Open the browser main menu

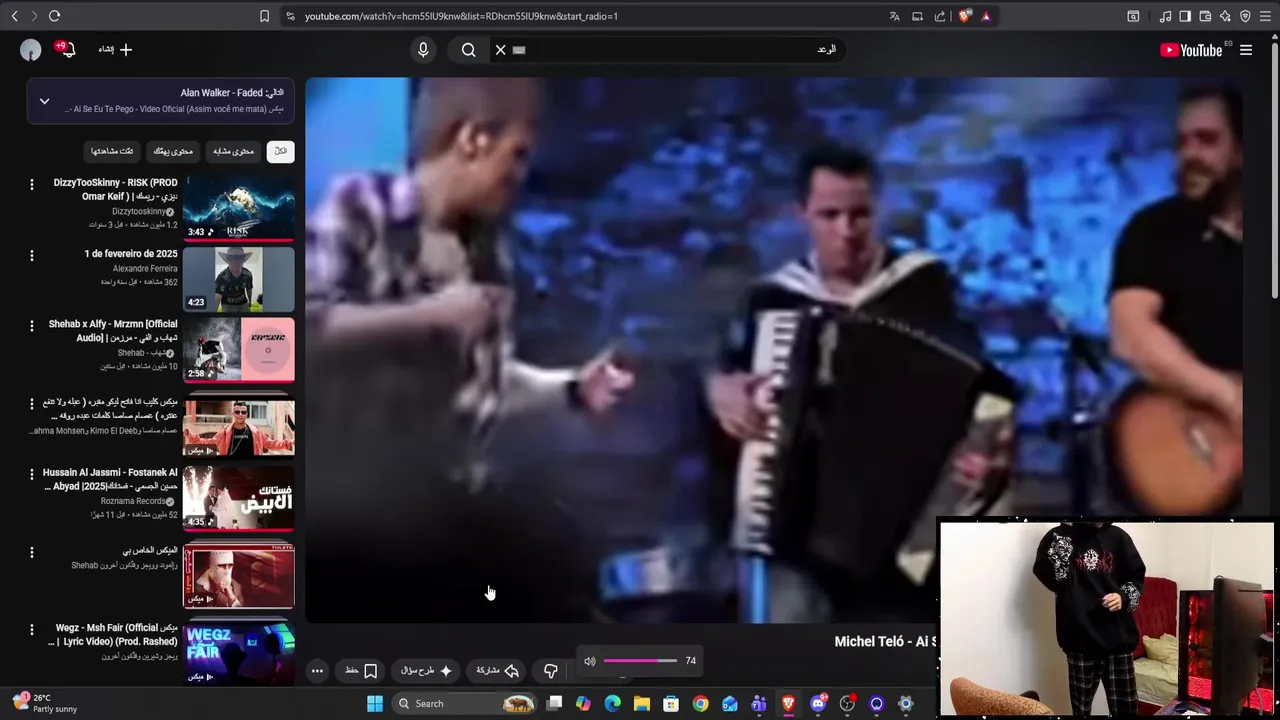pyautogui.click(x=1265, y=16)
